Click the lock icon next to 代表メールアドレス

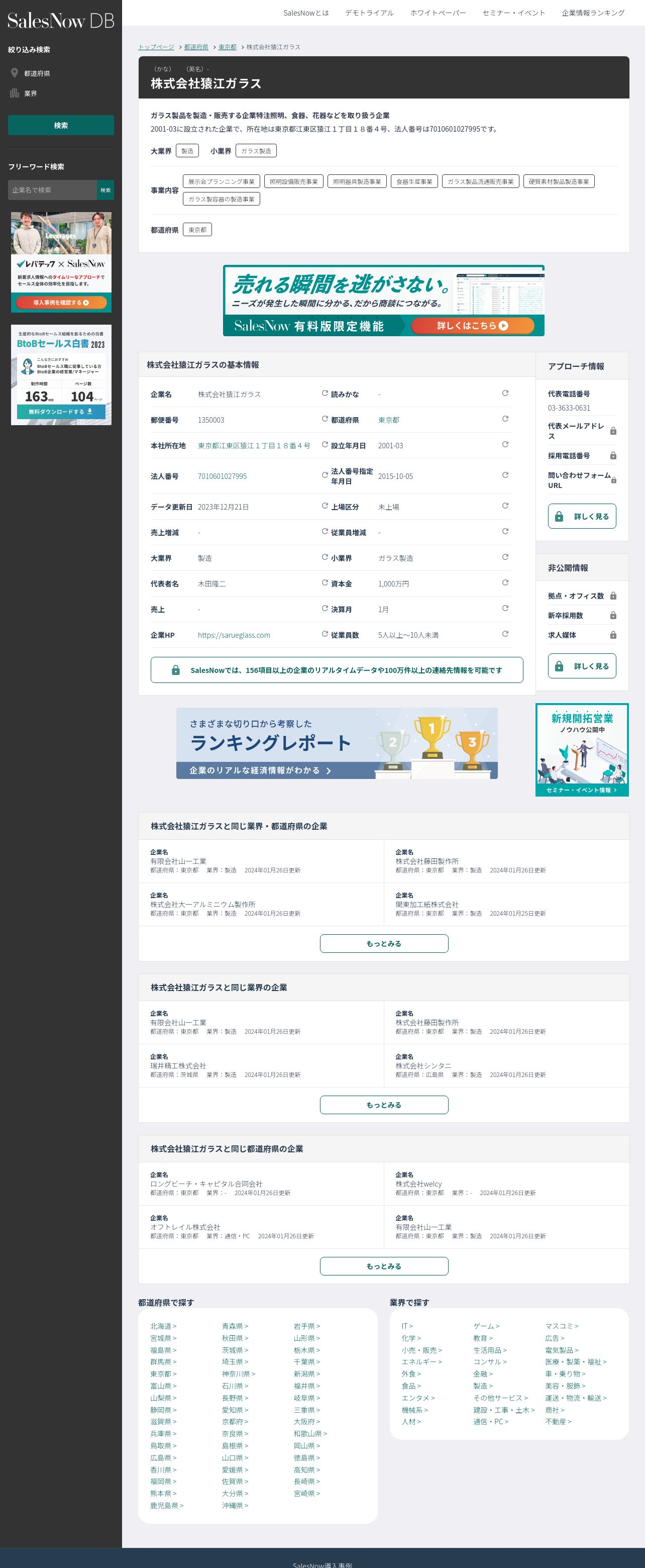click(x=613, y=431)
